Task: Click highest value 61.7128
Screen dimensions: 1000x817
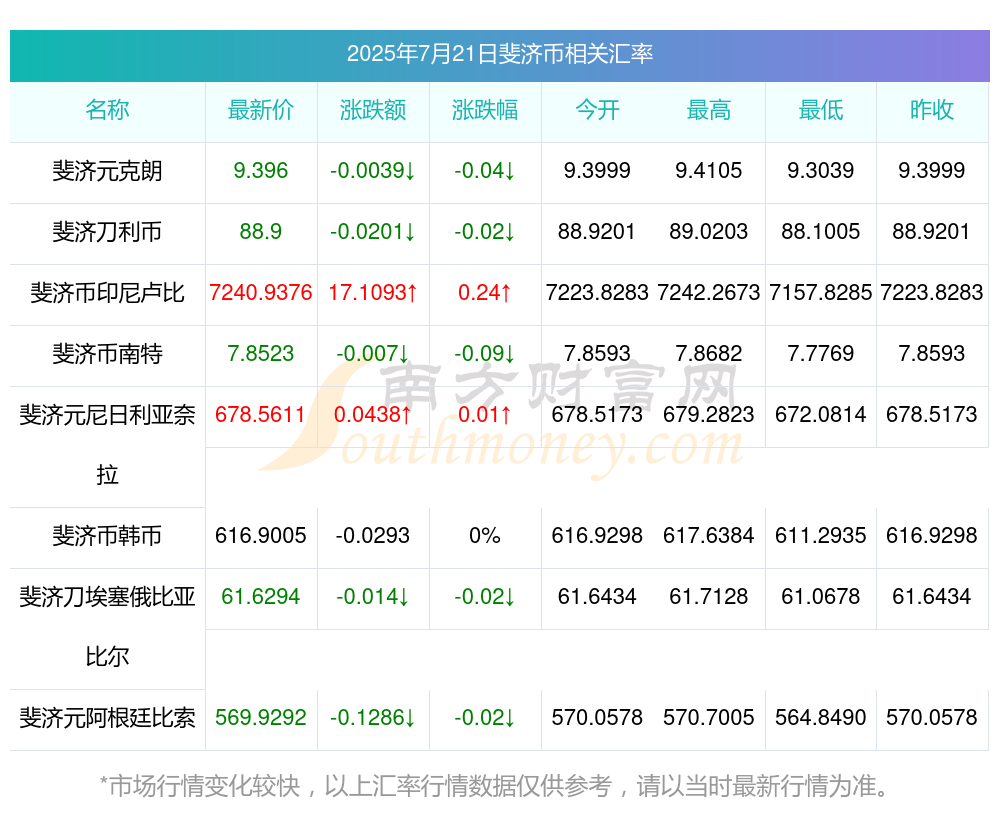Action: point(709,596)
